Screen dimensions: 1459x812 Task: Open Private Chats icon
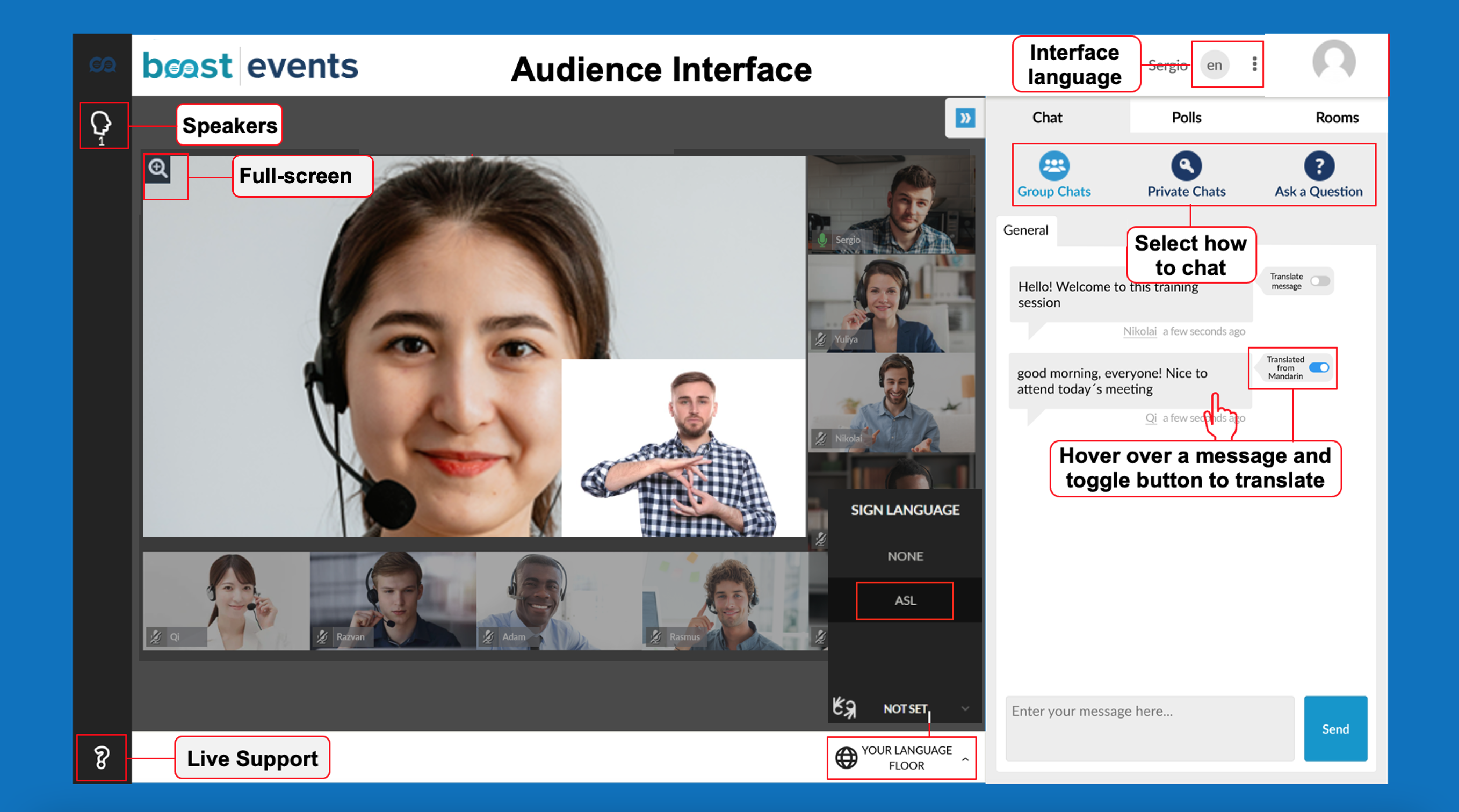point(1186,166)
